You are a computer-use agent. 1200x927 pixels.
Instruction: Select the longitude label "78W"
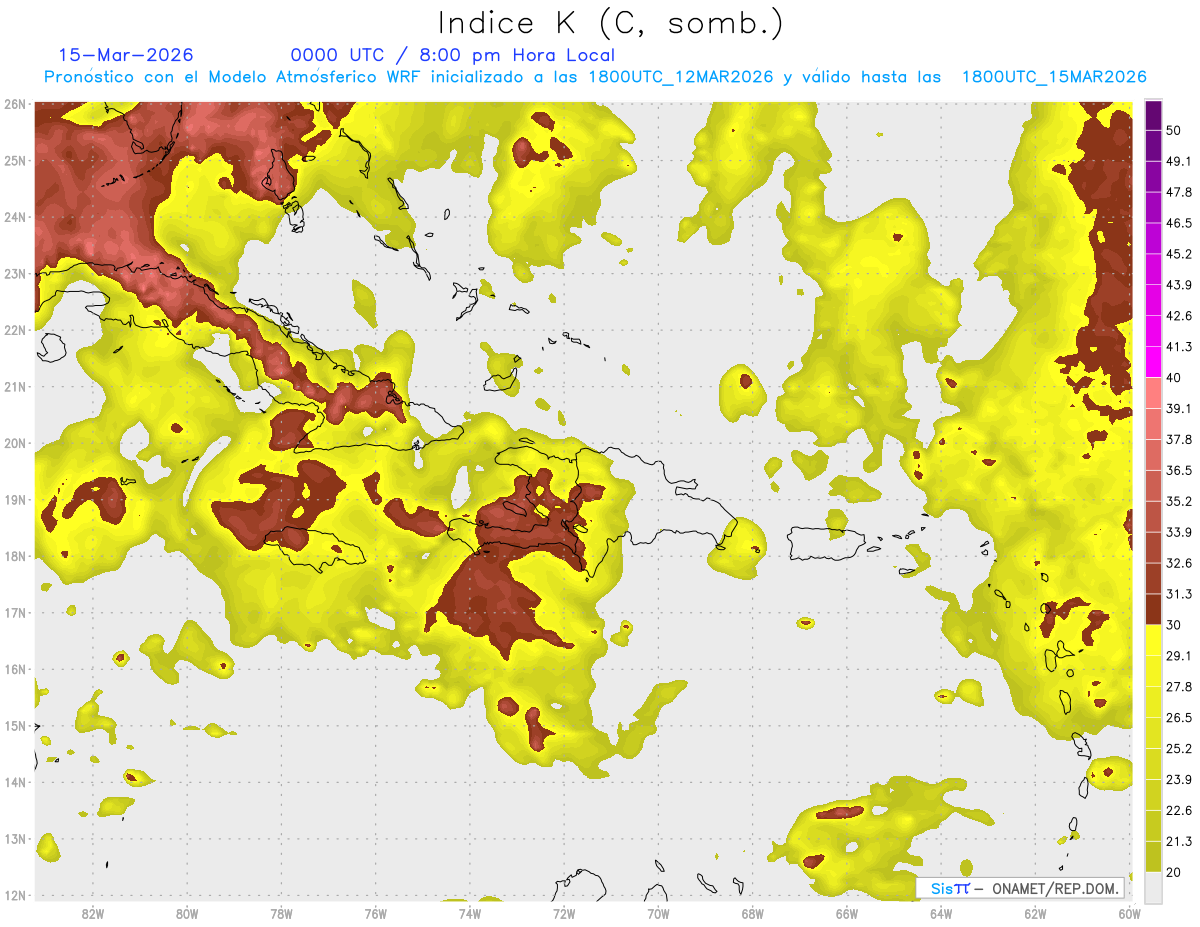(x=281, y=913)
